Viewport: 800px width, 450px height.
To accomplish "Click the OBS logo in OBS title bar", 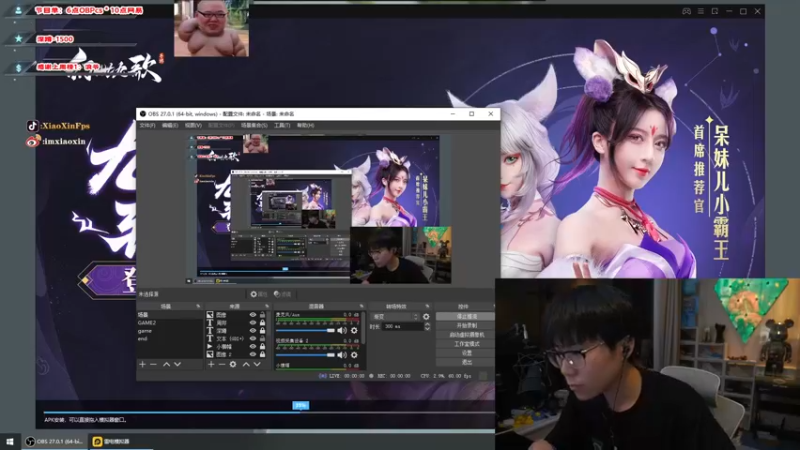I will [x=143, y=114].
